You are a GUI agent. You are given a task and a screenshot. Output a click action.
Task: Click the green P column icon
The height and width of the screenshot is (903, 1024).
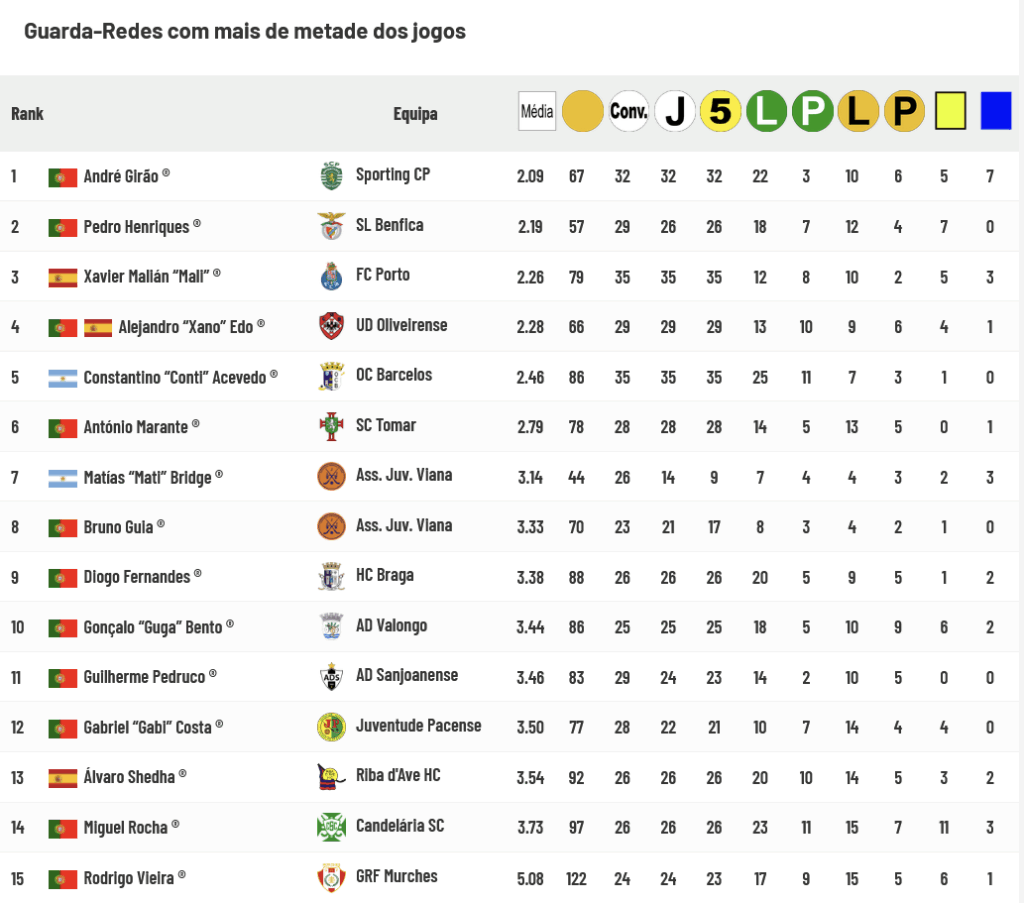pos(812,112)
